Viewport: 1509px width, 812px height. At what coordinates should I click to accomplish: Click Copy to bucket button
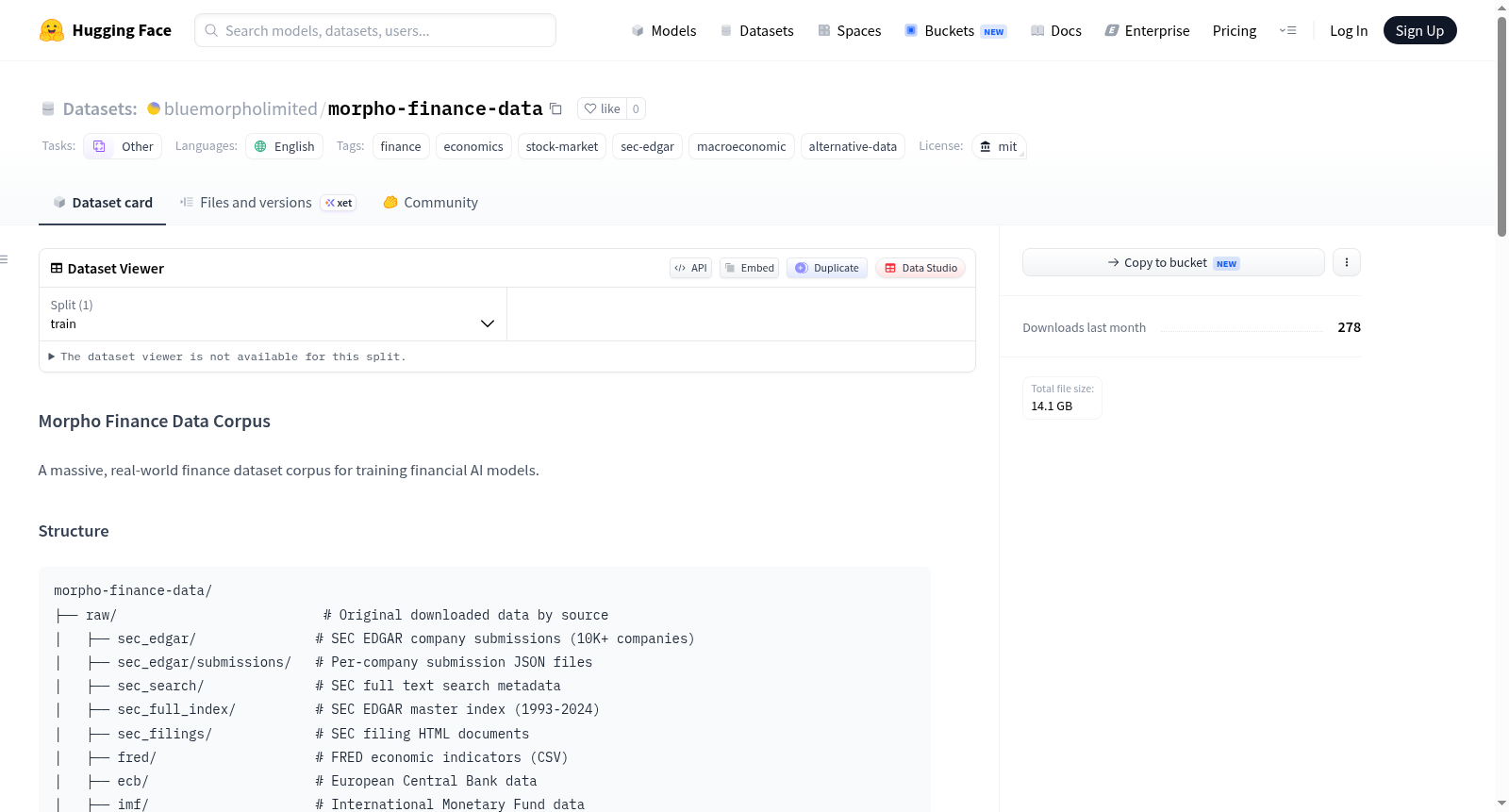1173,262
